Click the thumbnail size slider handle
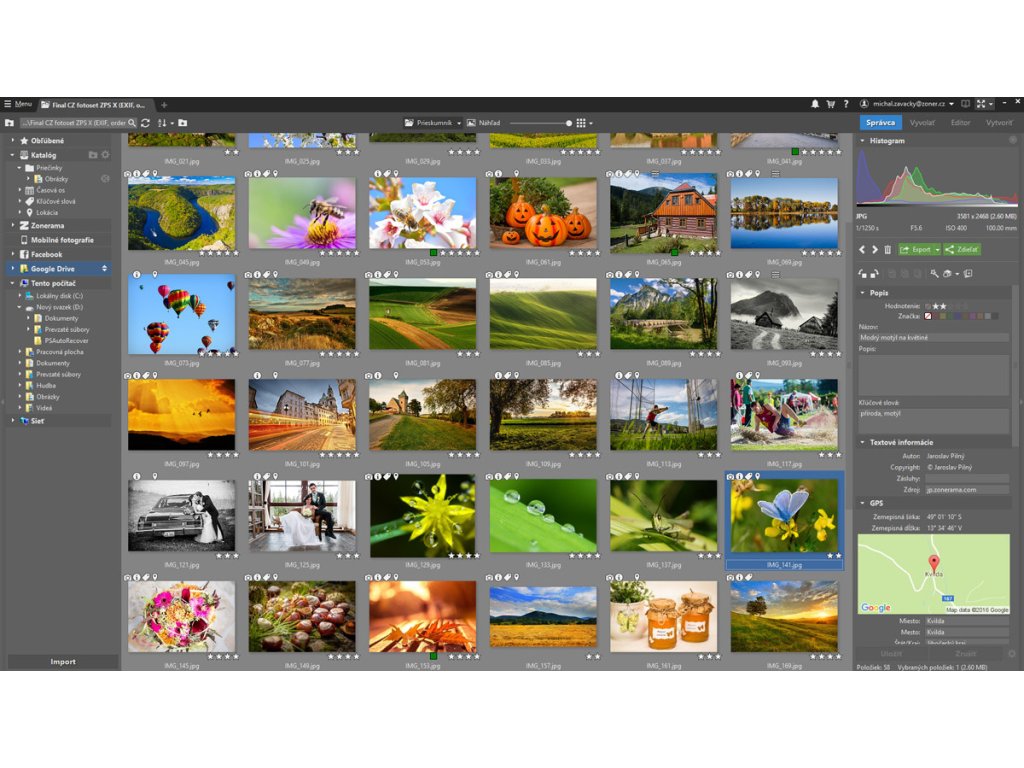1024x768 pixels. click(x=569, y=123)
